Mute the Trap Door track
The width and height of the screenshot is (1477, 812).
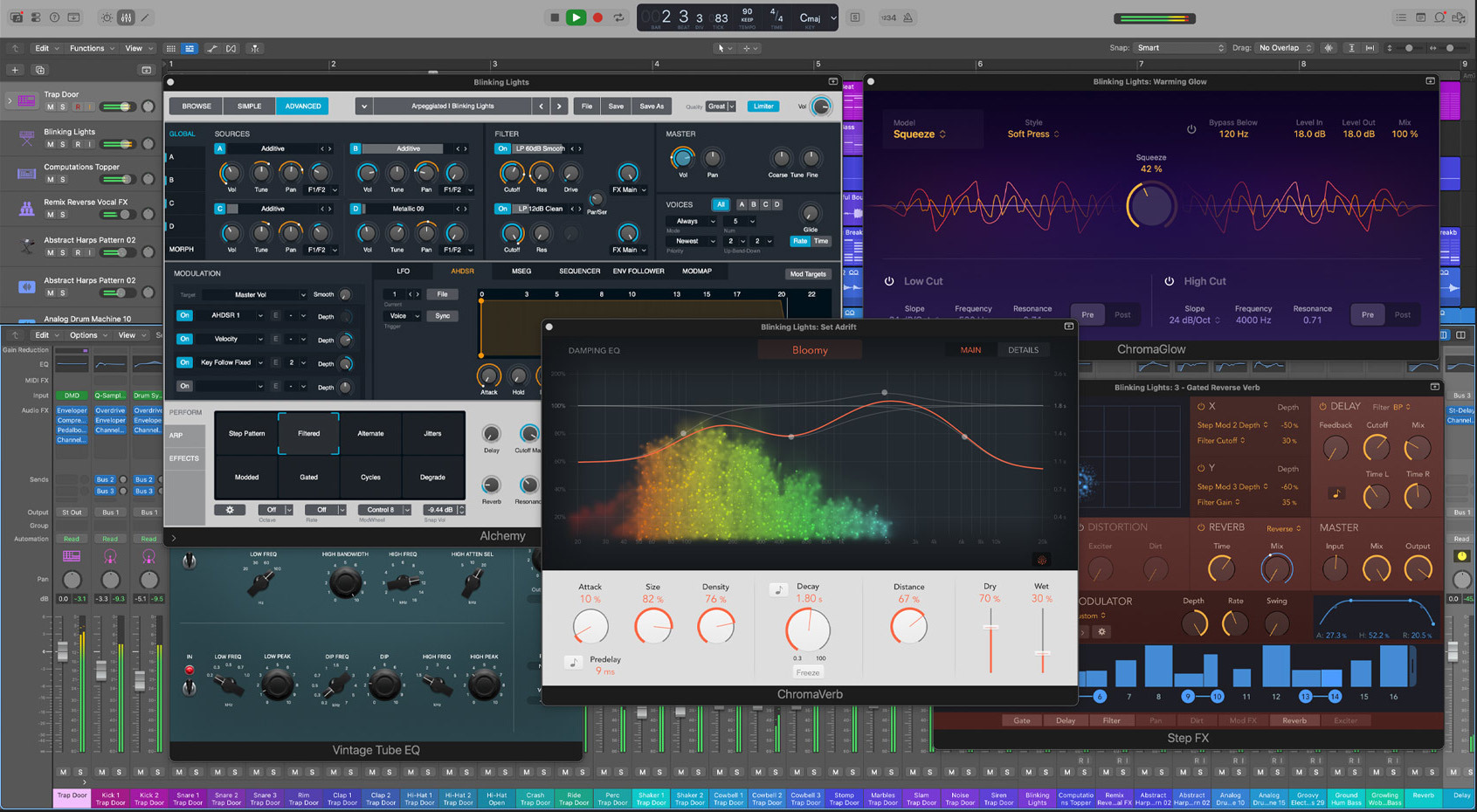tap(51, 107)
